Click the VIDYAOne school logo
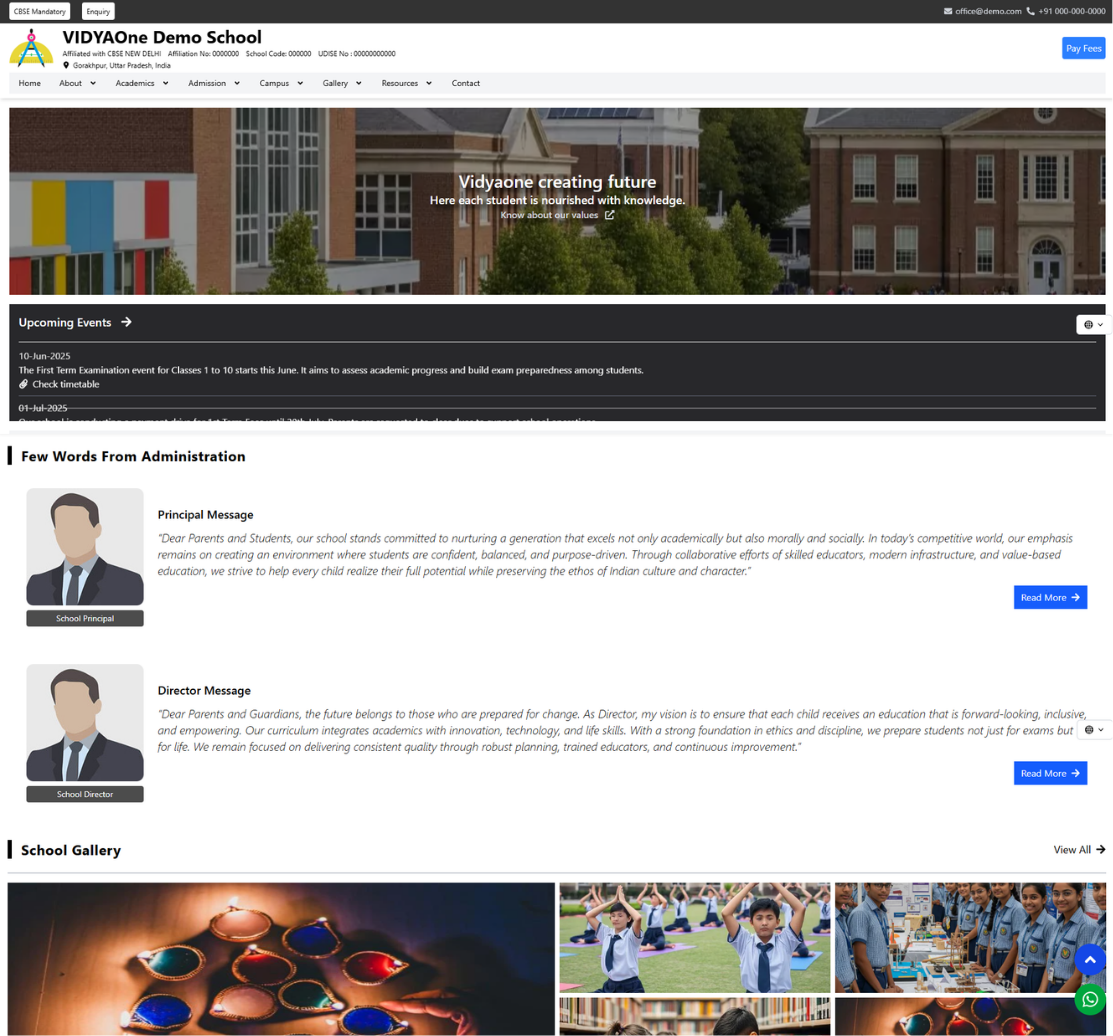This screenshot has height=1036, width=1113. 31,48
